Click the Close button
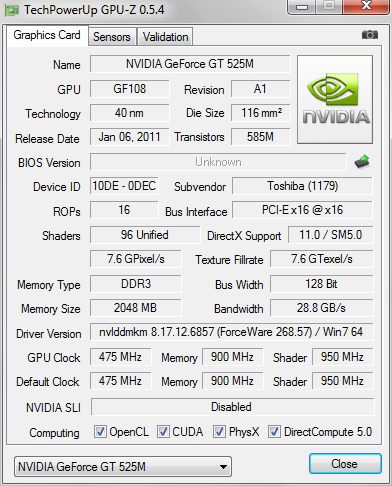This screenshot has height=486, width=392. tap(345, 464)
